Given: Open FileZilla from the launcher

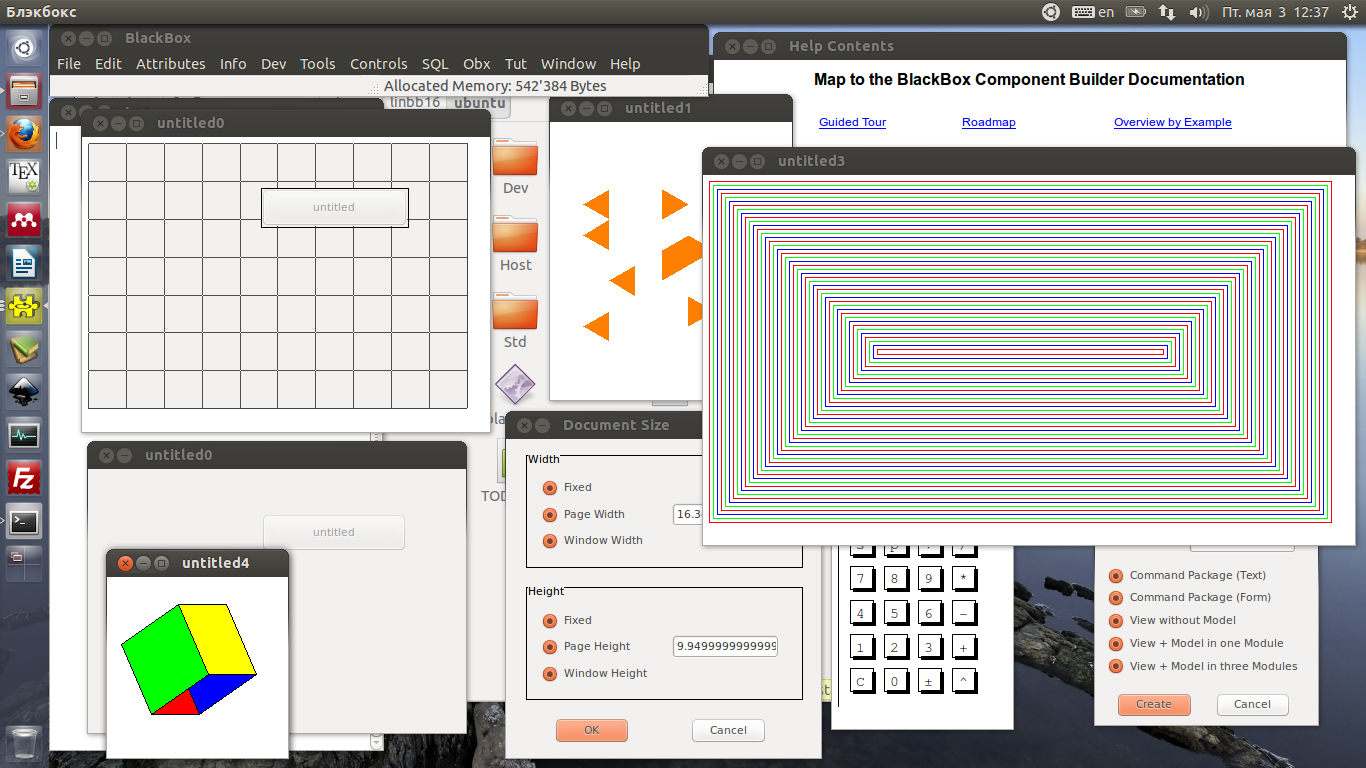Looking at the screenshot, I should point(24,478).
